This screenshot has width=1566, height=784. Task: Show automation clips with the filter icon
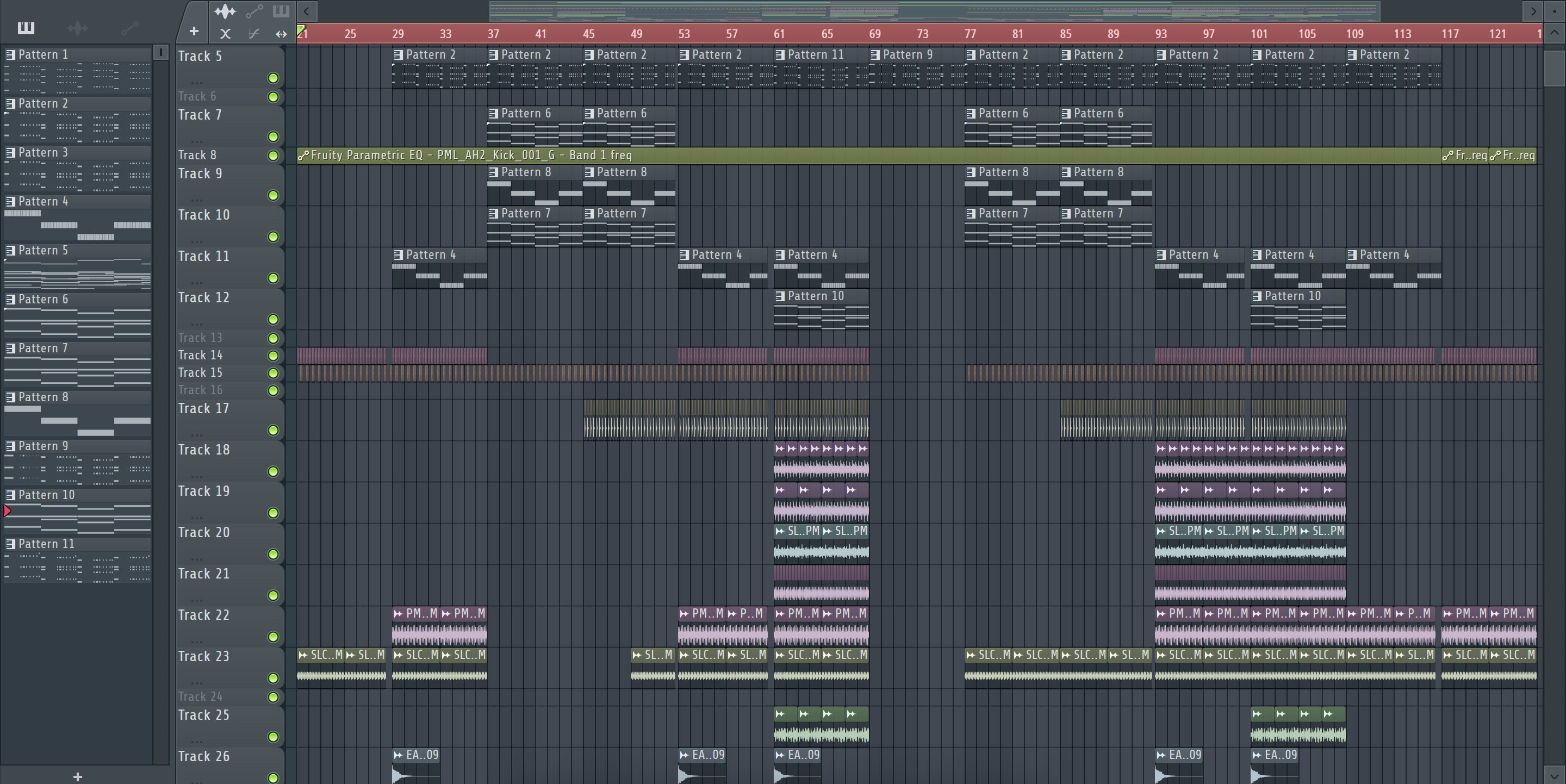point(129,28)
